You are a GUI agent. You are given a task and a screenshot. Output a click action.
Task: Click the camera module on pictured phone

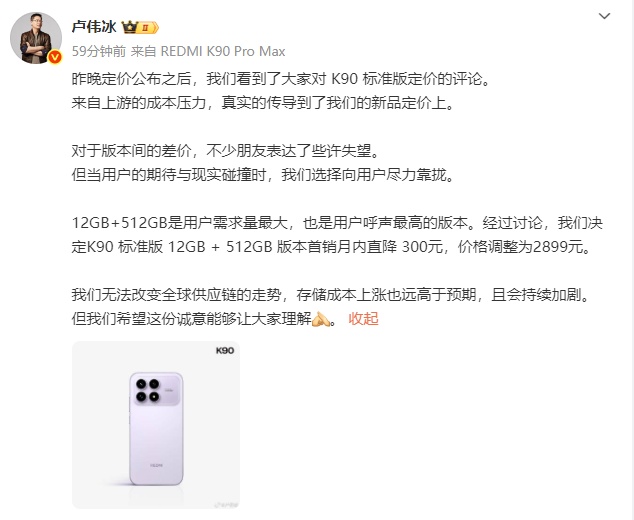click(156, 389)
